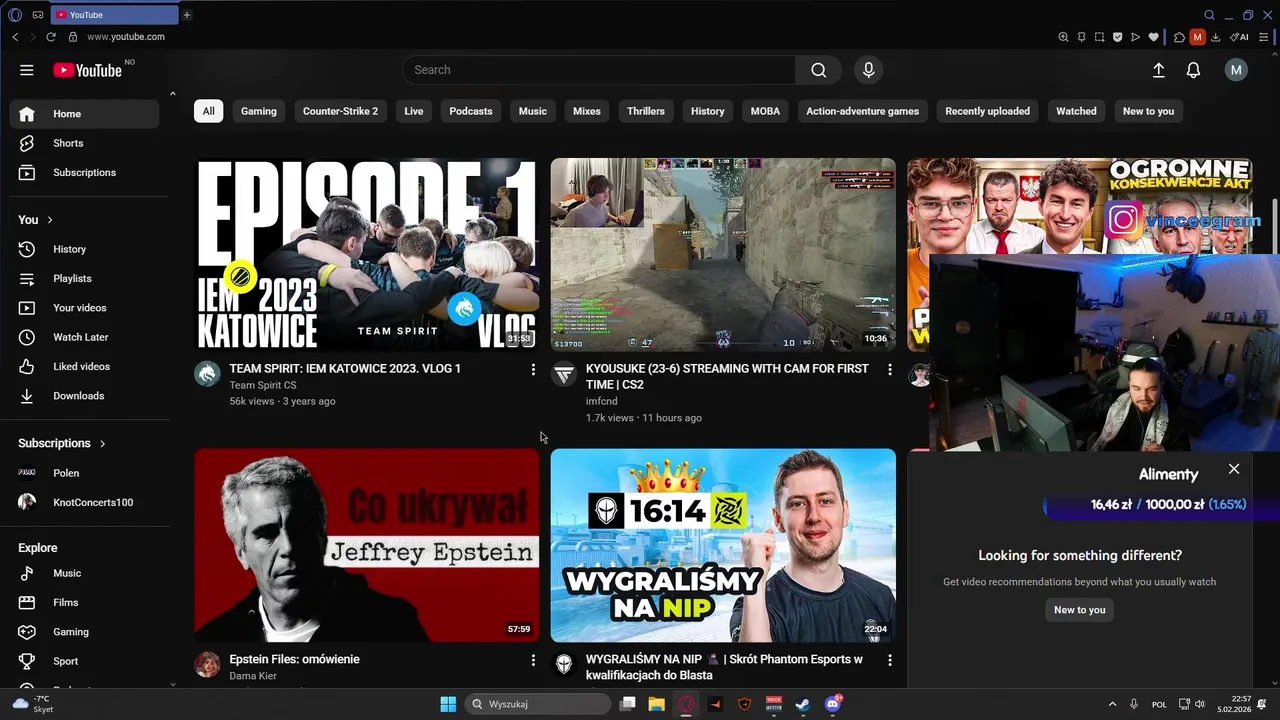The height and width of the screenshot is (720, 1280).
Task: Close the Looking for something different card
Action: [x=1234, y=469]
